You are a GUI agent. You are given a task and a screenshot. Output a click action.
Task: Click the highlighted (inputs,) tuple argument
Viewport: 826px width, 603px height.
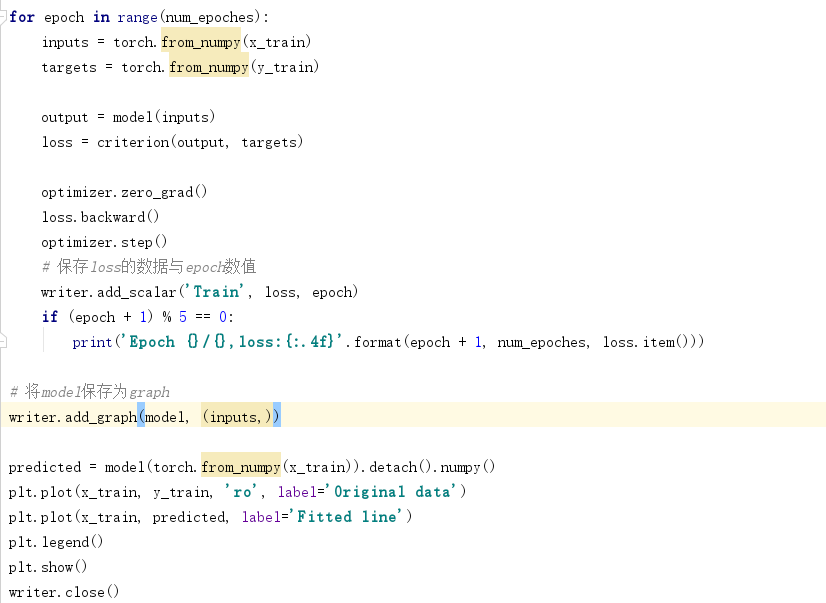(x=237, y=417)
